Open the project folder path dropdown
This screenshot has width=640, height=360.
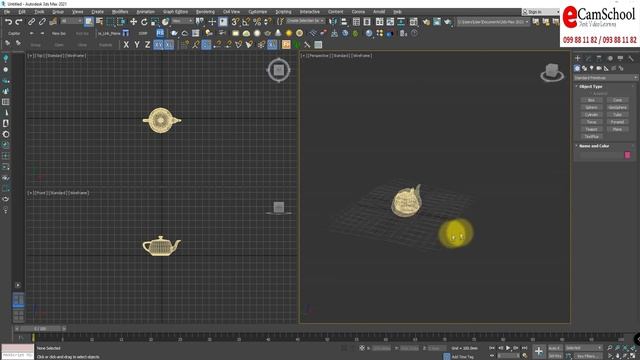[x=493, y=22]
